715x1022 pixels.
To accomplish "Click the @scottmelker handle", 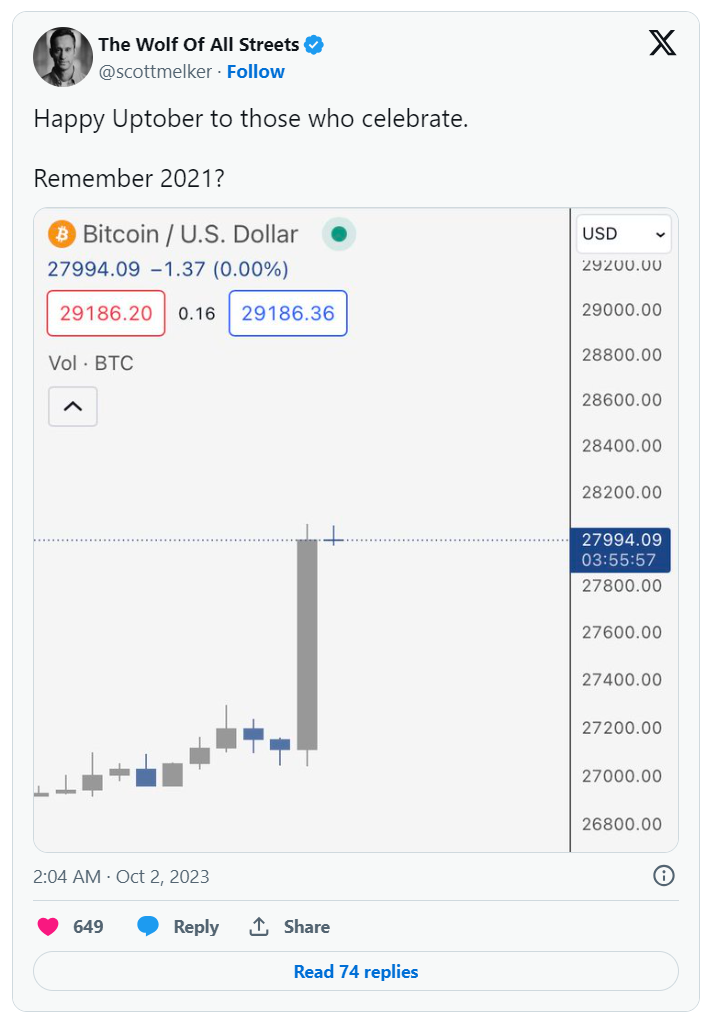I will [155, 72].
